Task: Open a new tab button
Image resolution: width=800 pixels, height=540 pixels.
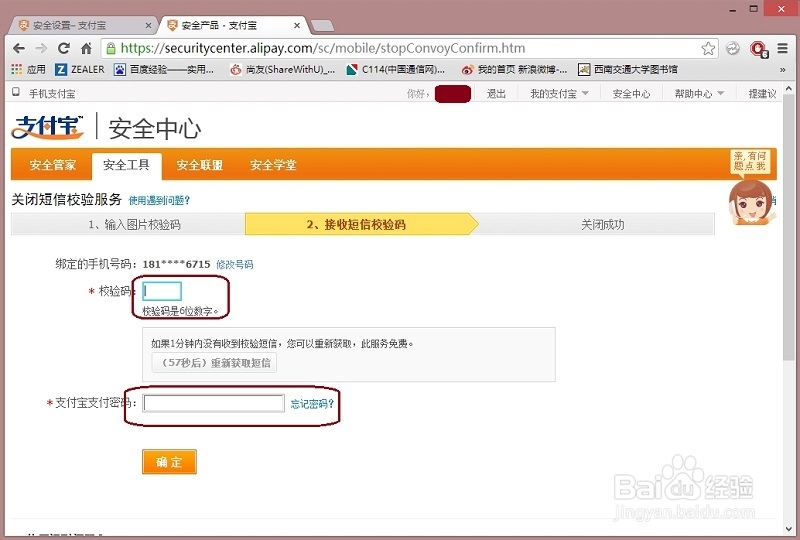Action: tap(322, 26)
